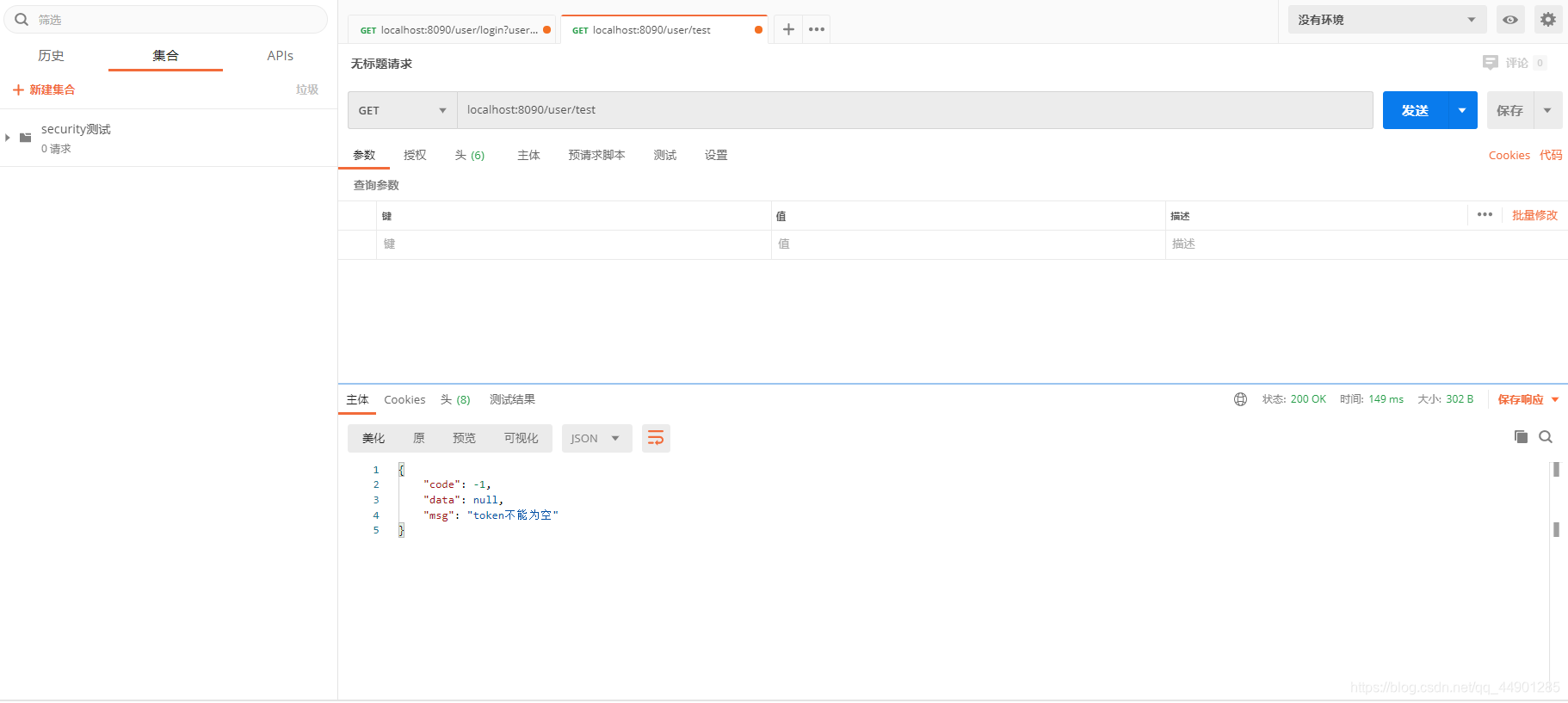
Task: Open params table column options three dots
Action: [1485, 214]
